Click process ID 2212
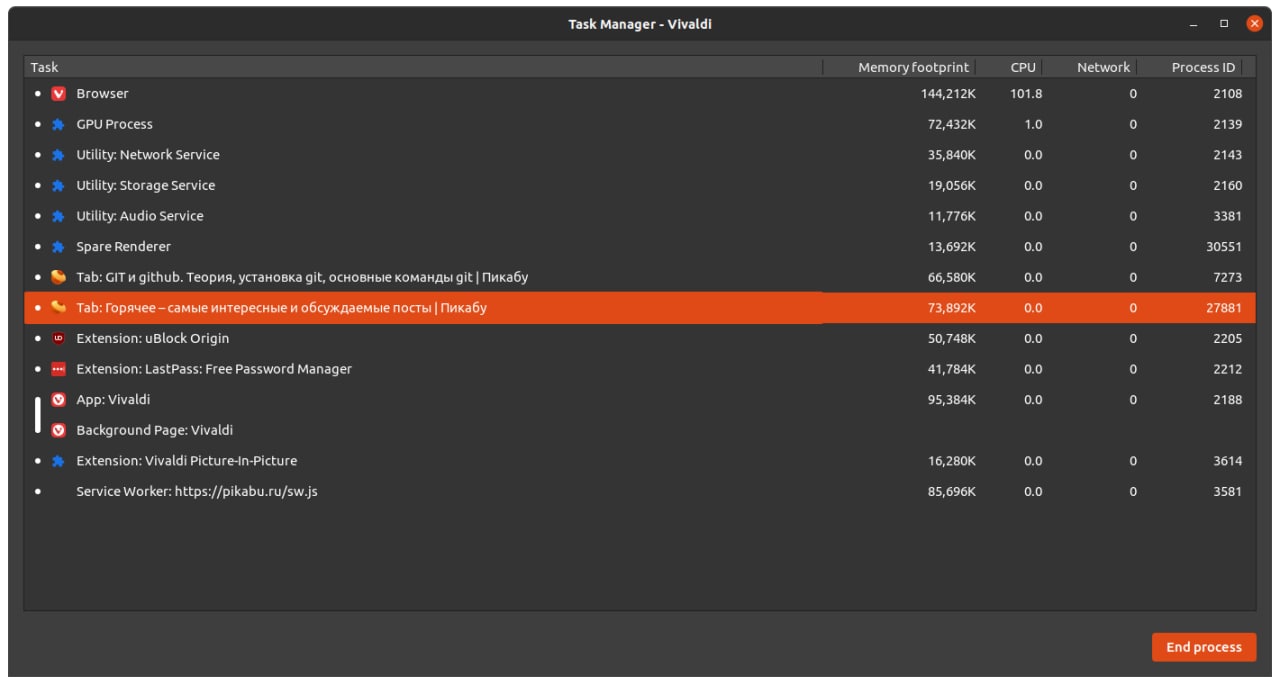 tap(1227, 369)
